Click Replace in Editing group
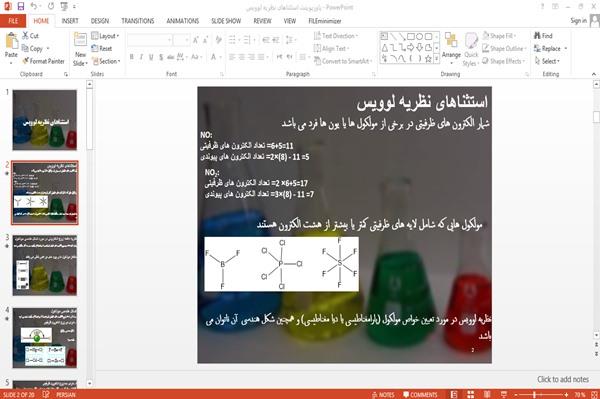This screenshot has height=399, width=600. click(x=551, y=49)
